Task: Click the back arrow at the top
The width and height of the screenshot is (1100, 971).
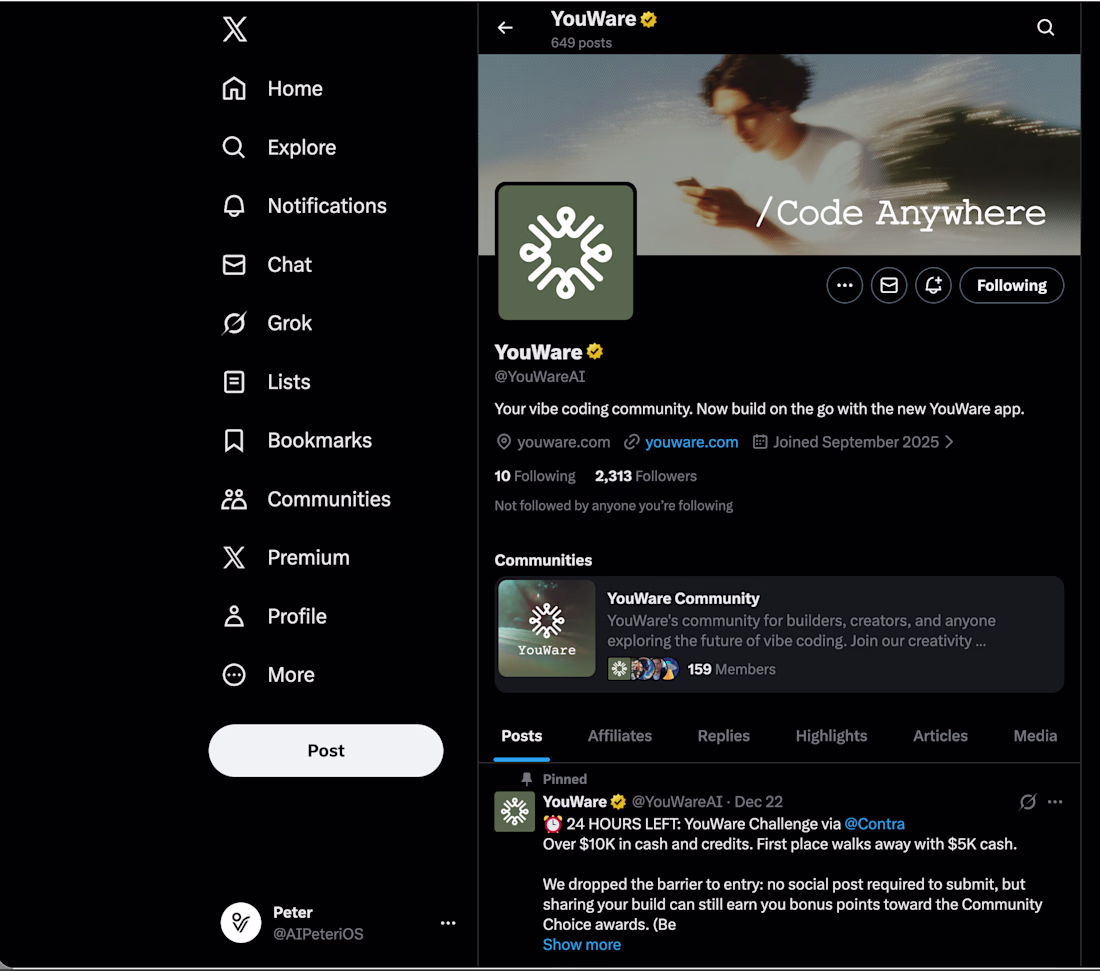Action: [505, 28]
